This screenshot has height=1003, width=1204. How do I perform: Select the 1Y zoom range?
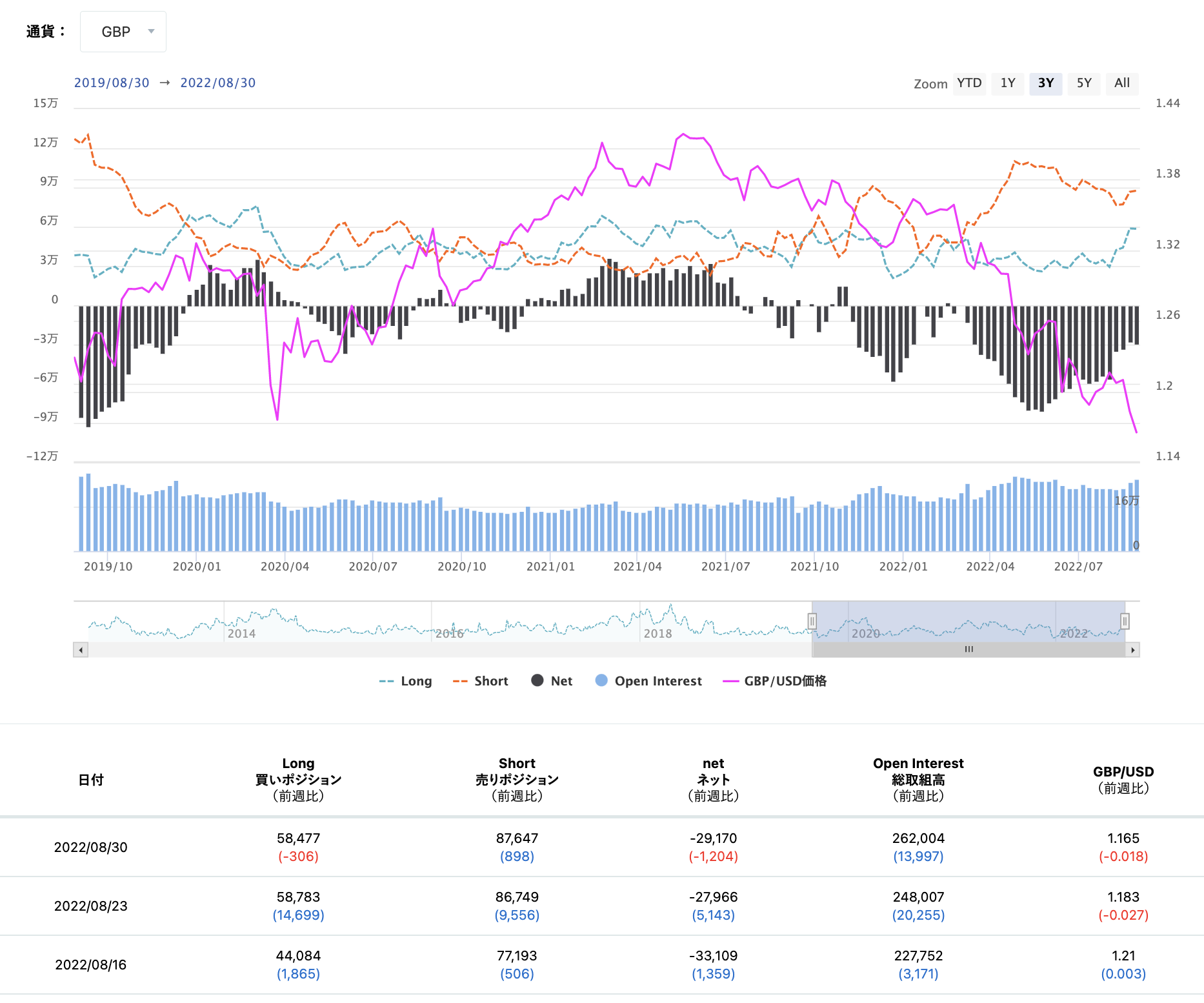click(1008, 83)
